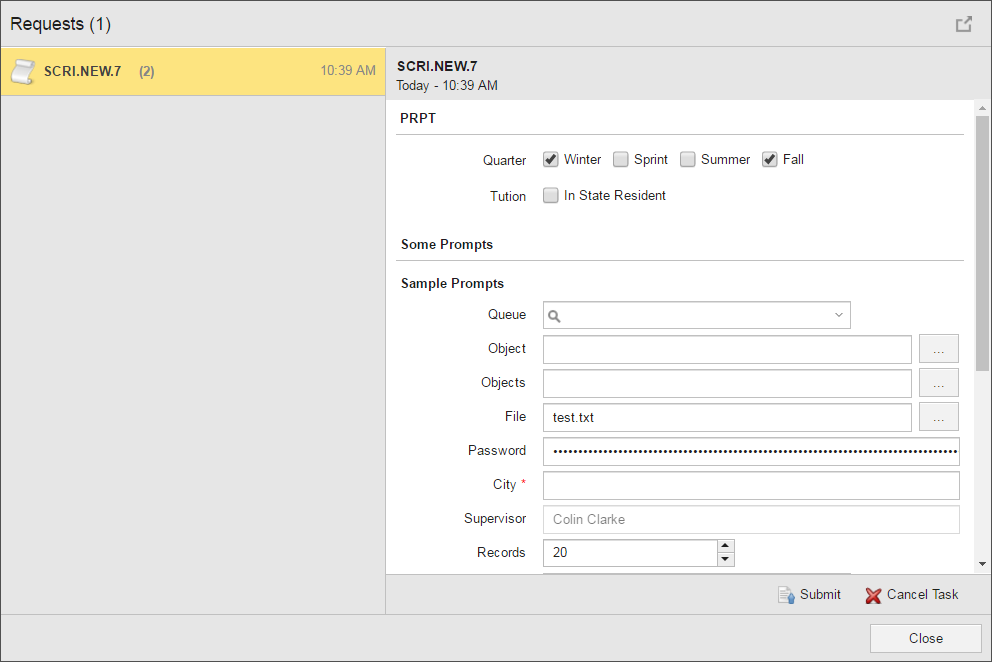Click the red X Cancel Task icon

(873, 595)
